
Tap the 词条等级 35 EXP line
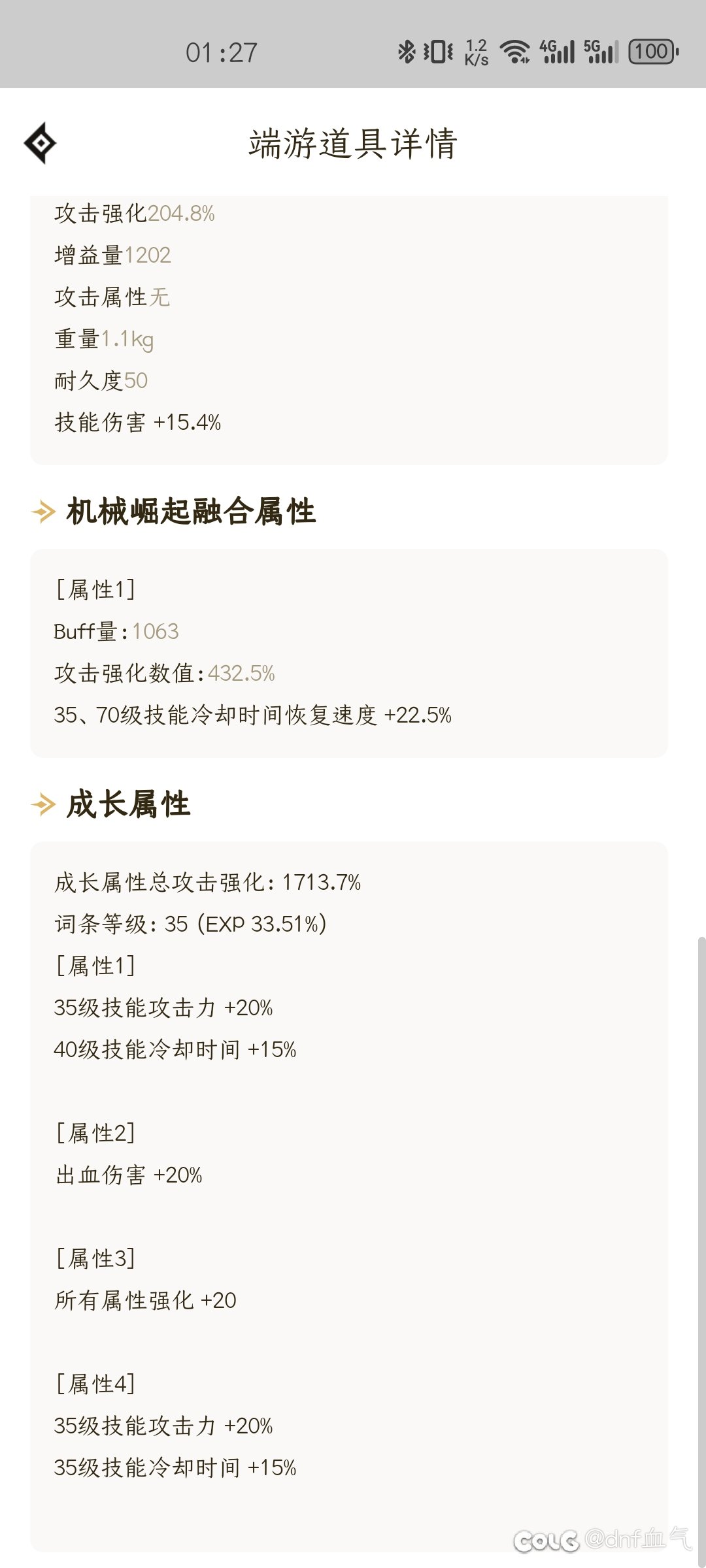click(190, 924)
